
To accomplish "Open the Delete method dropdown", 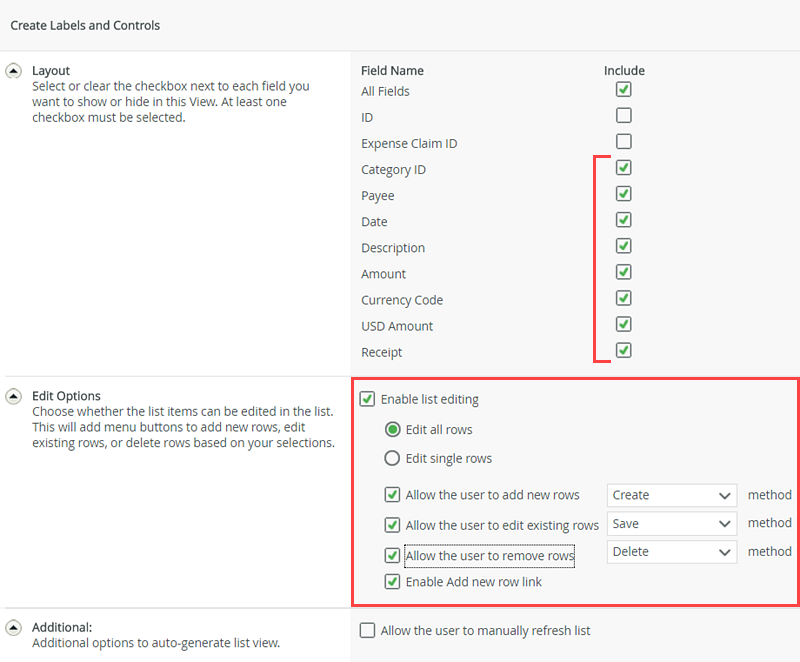I will point(671,551).
